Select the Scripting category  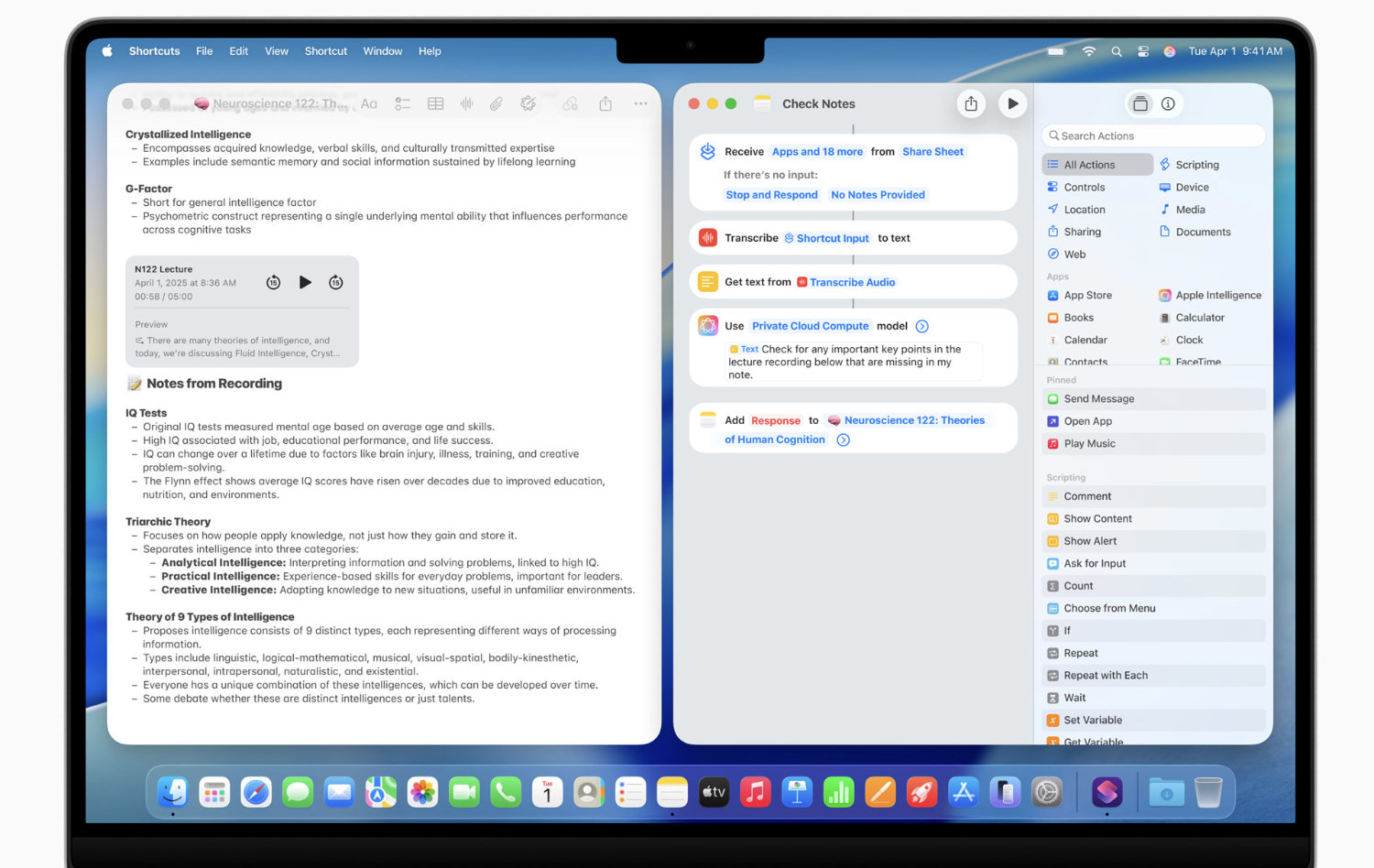tap(1196, 165)
